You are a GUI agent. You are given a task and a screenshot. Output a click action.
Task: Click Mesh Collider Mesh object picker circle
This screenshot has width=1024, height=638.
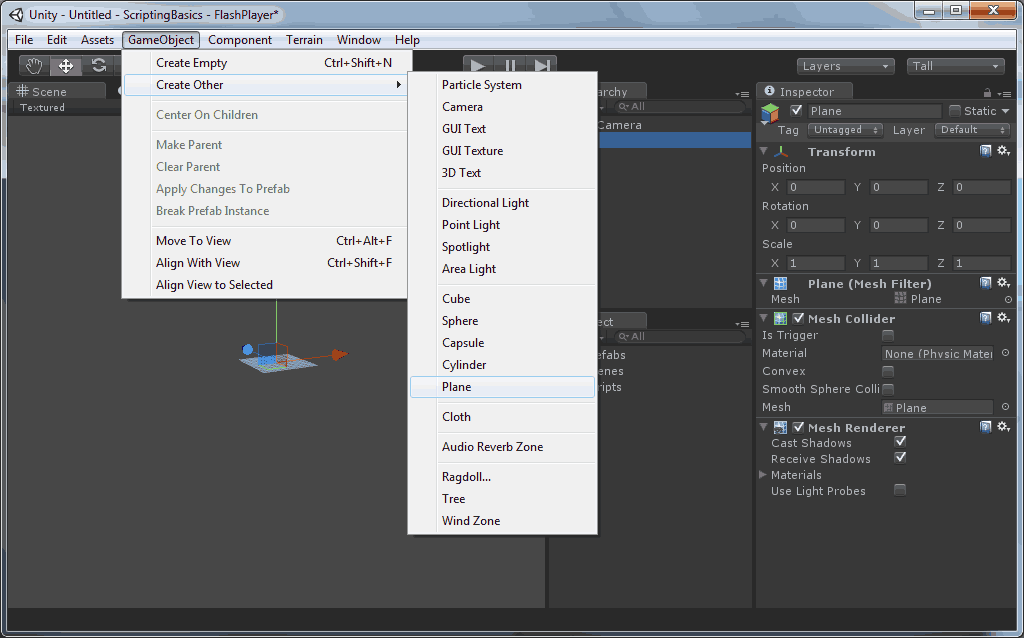(1006, 407)
